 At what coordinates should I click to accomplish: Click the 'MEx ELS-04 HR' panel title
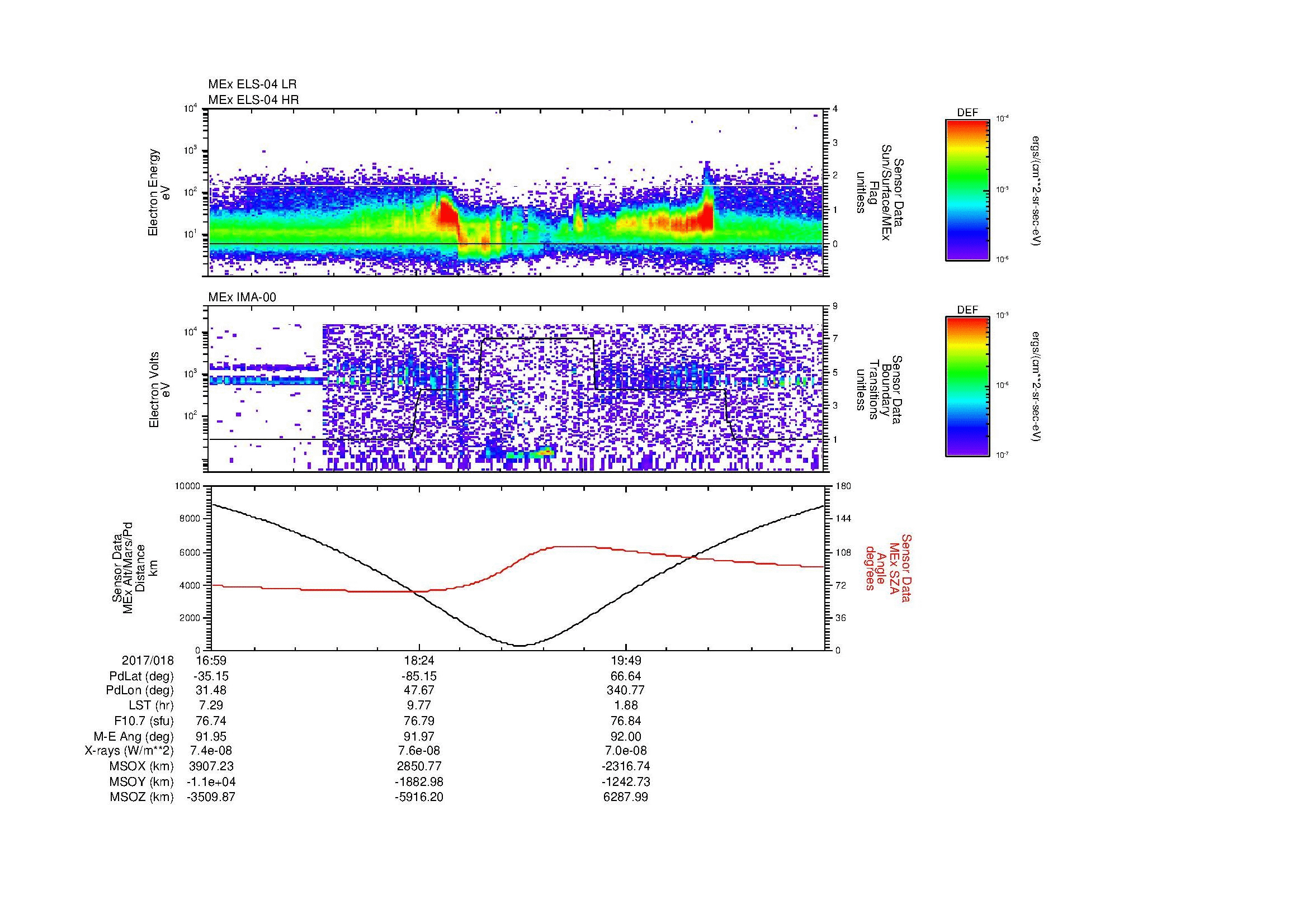click(253, 99)
